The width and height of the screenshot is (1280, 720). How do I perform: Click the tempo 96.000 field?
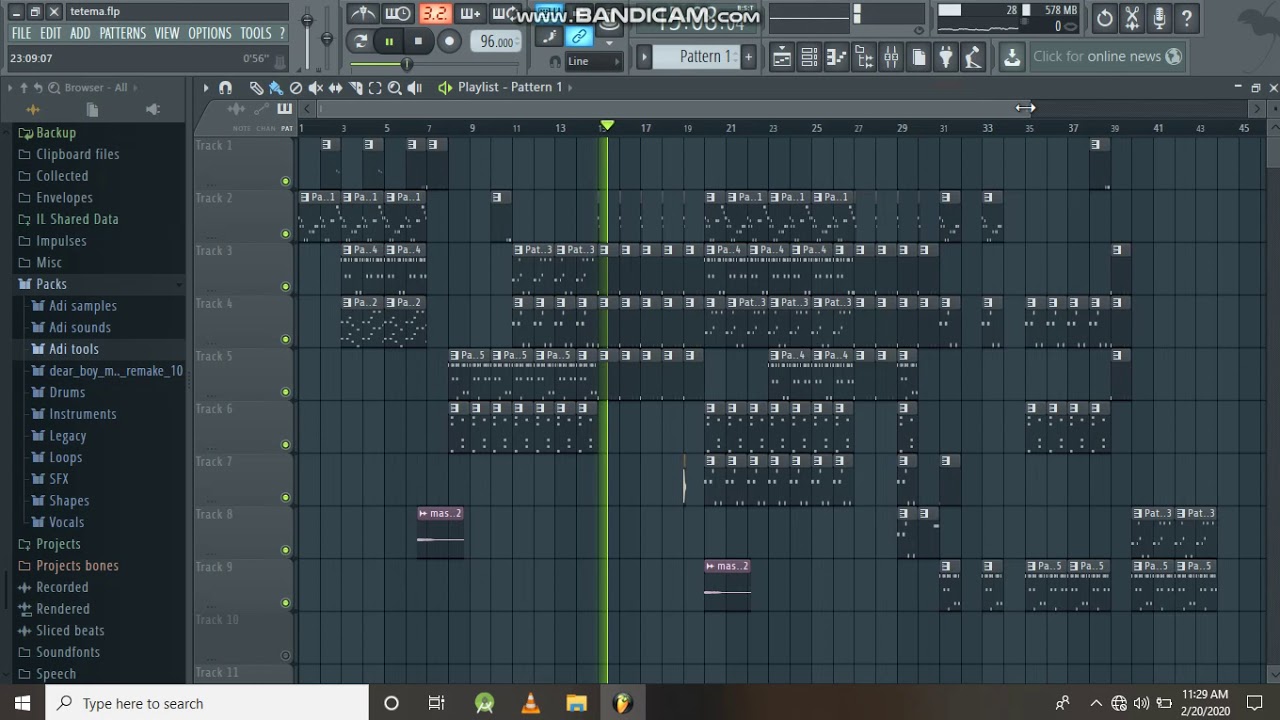496,41
